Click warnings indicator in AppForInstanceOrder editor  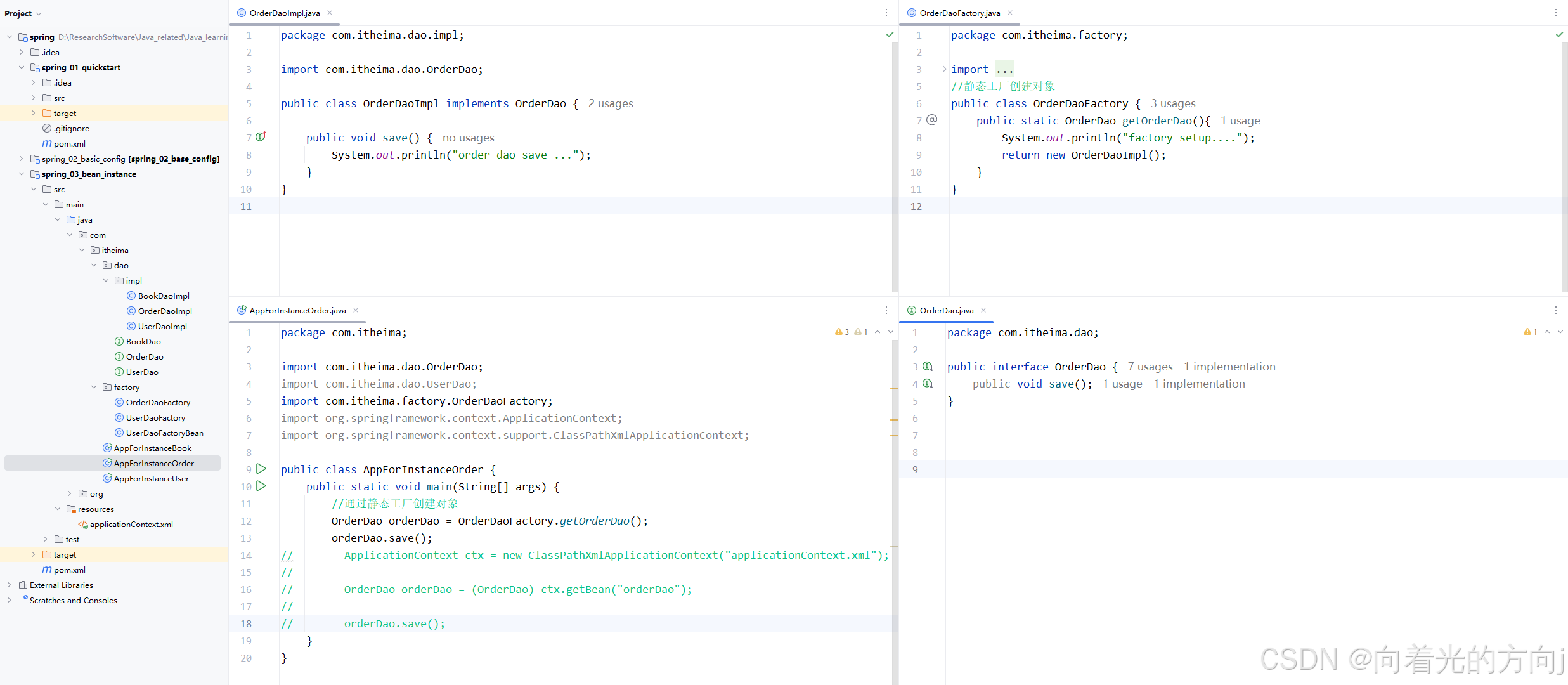pos(843,332)
